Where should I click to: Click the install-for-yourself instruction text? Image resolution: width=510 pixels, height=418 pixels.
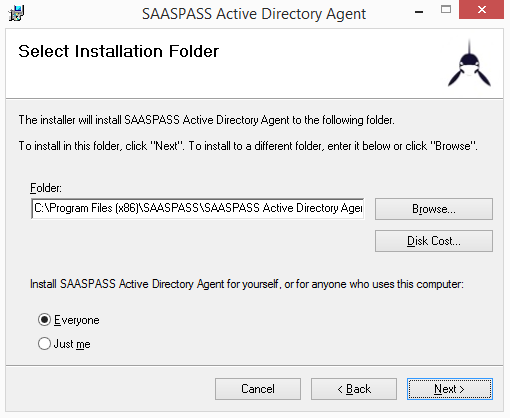click(x=247, y=284)
